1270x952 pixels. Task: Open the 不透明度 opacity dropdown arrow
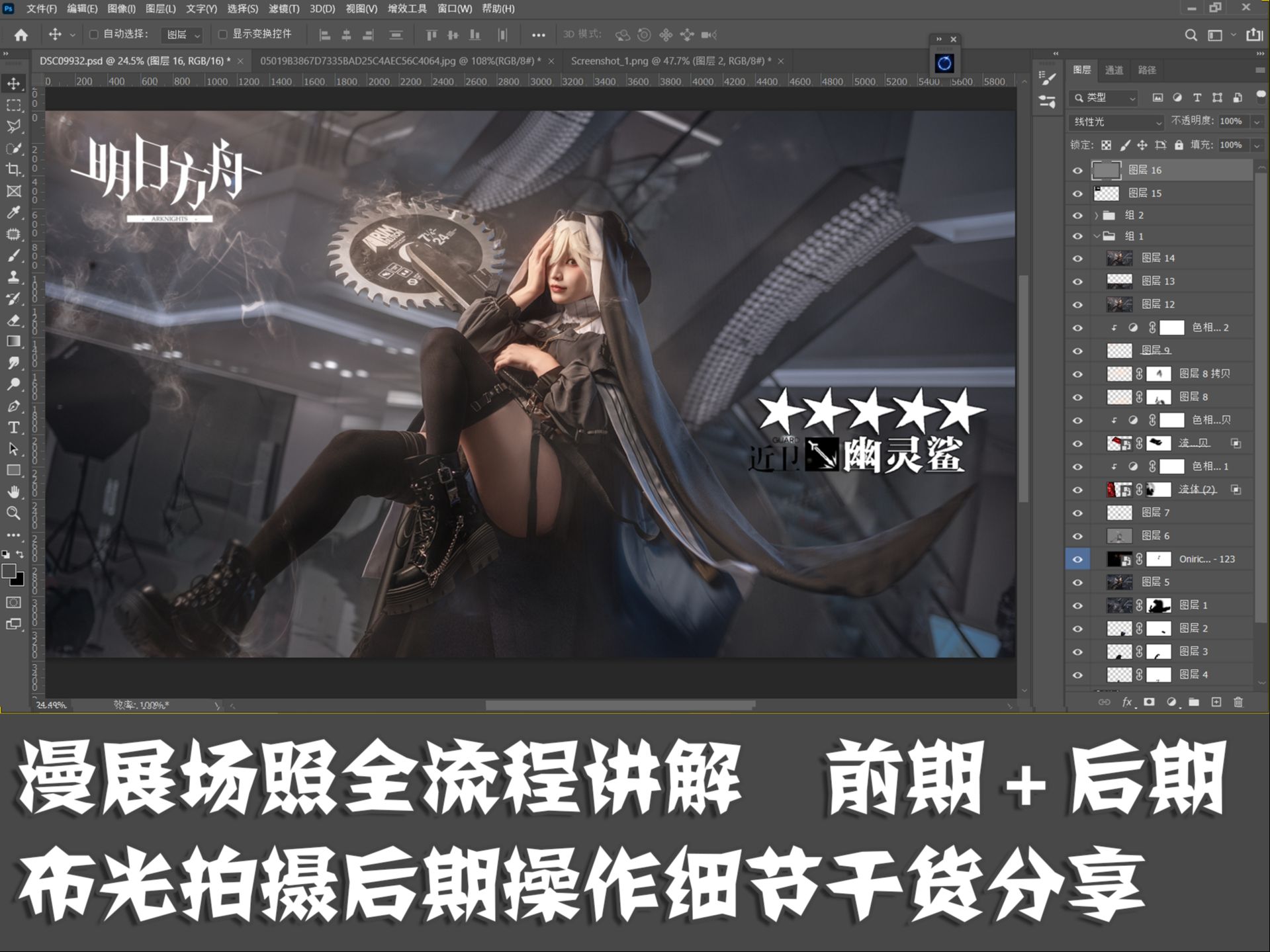point(1256,122)
